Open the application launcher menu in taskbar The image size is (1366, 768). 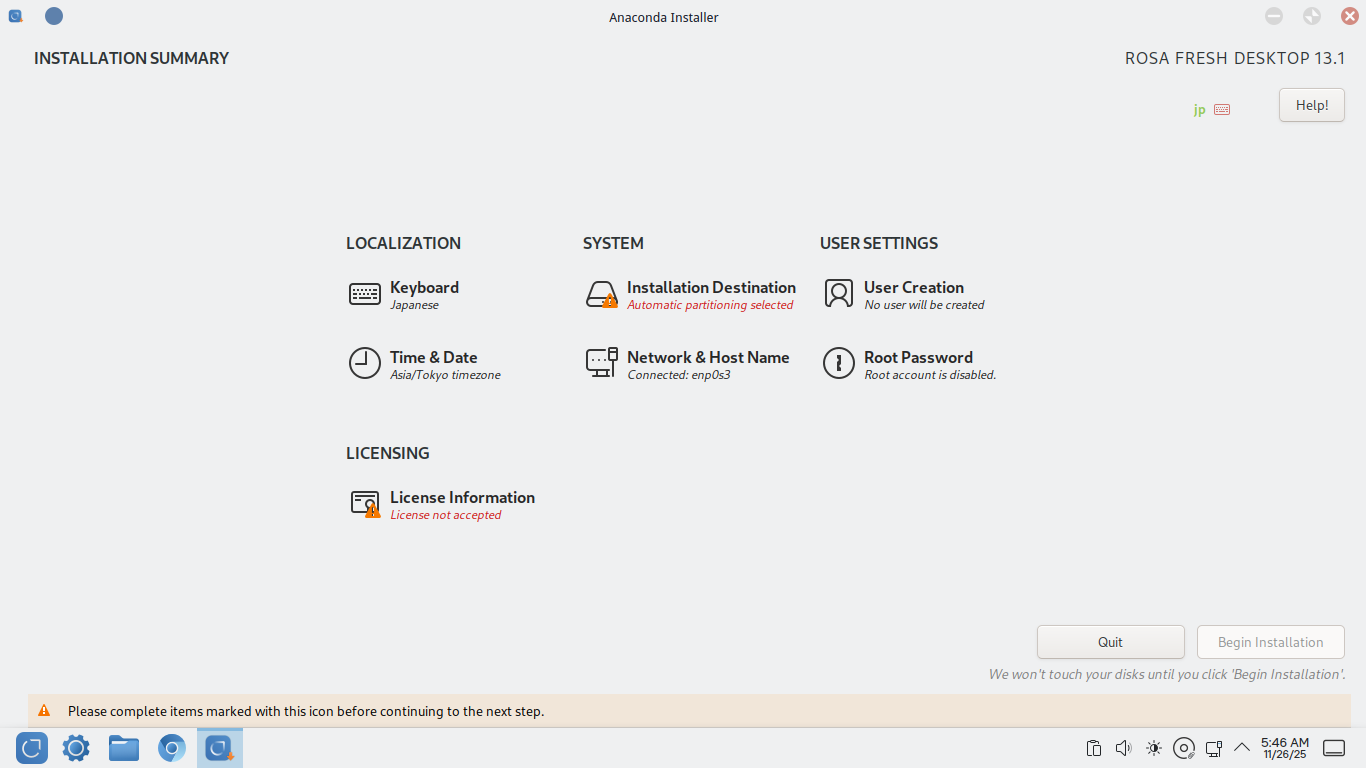32,748
